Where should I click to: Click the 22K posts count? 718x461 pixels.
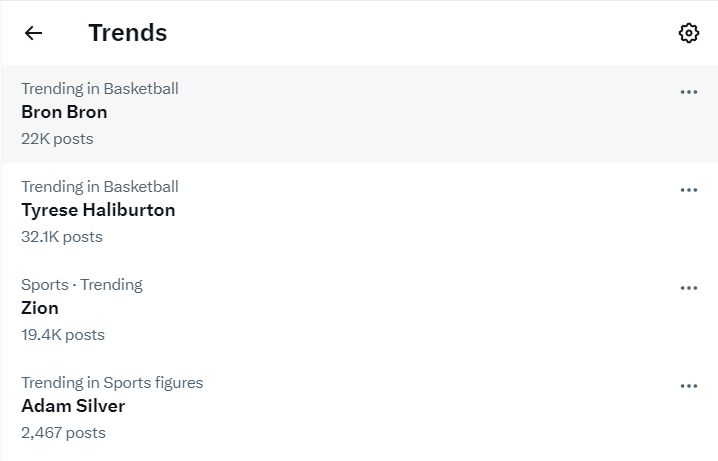tap(57, 139)
